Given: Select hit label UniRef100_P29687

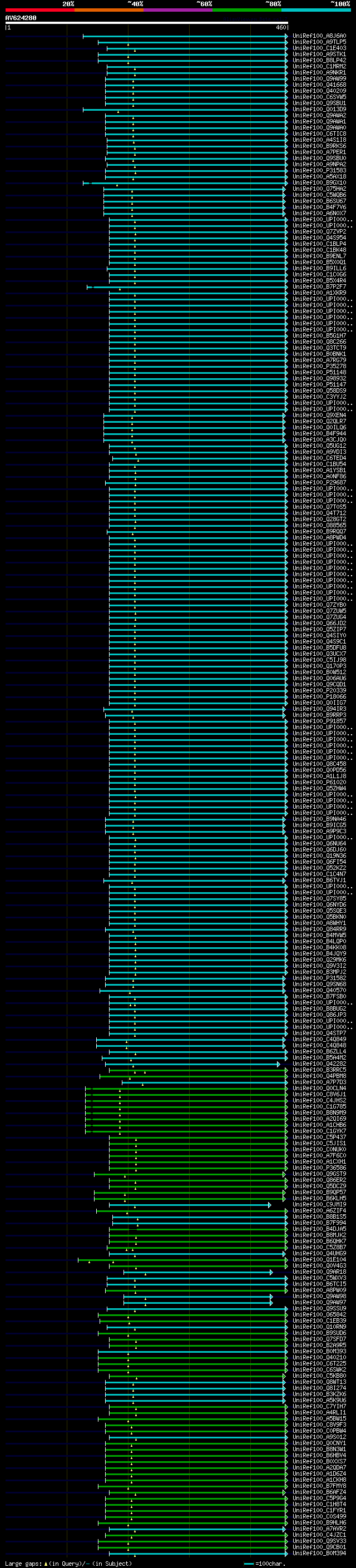Looking at the screenshot, I should pyautogui.click(x=319, y=483).
